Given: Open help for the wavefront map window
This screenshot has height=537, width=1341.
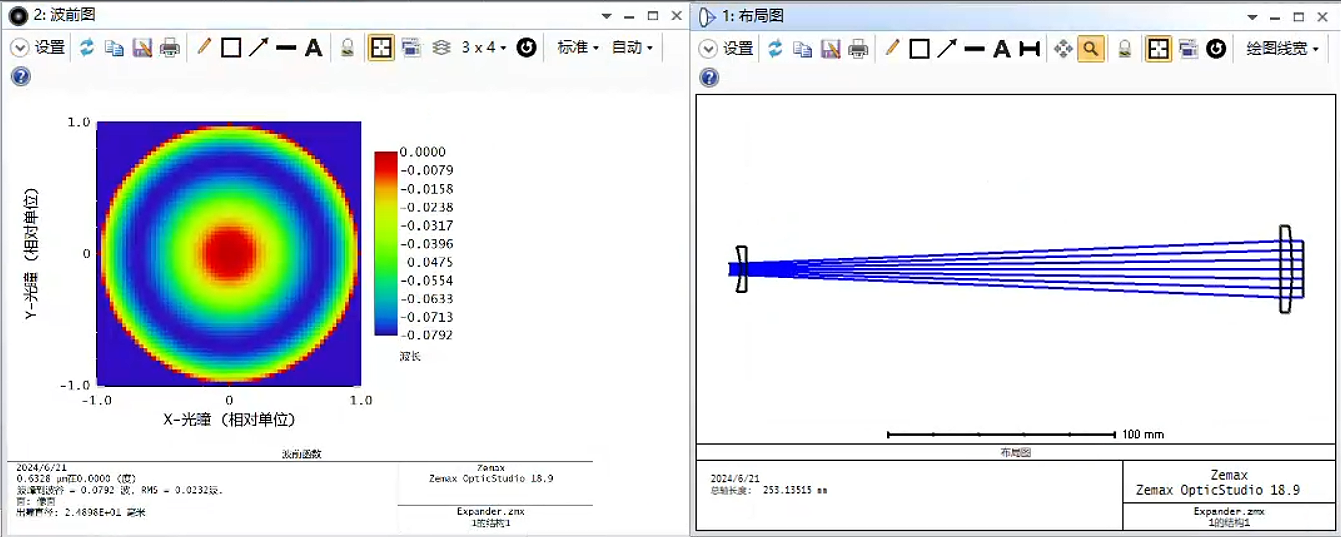Looking at the screenshot, I should pyautogui.click(x=20, y=77).
